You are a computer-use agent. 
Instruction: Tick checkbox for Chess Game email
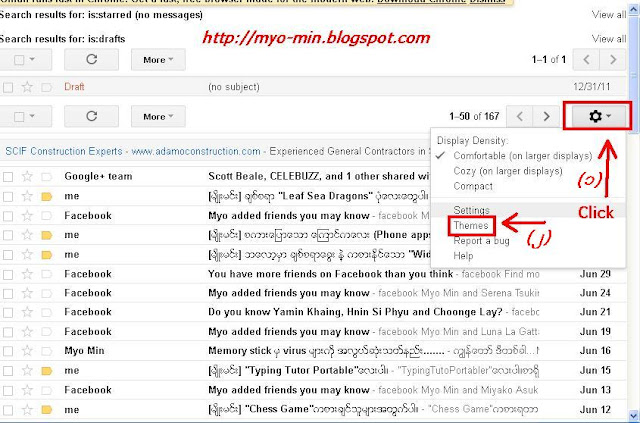[x=8, y=410]
